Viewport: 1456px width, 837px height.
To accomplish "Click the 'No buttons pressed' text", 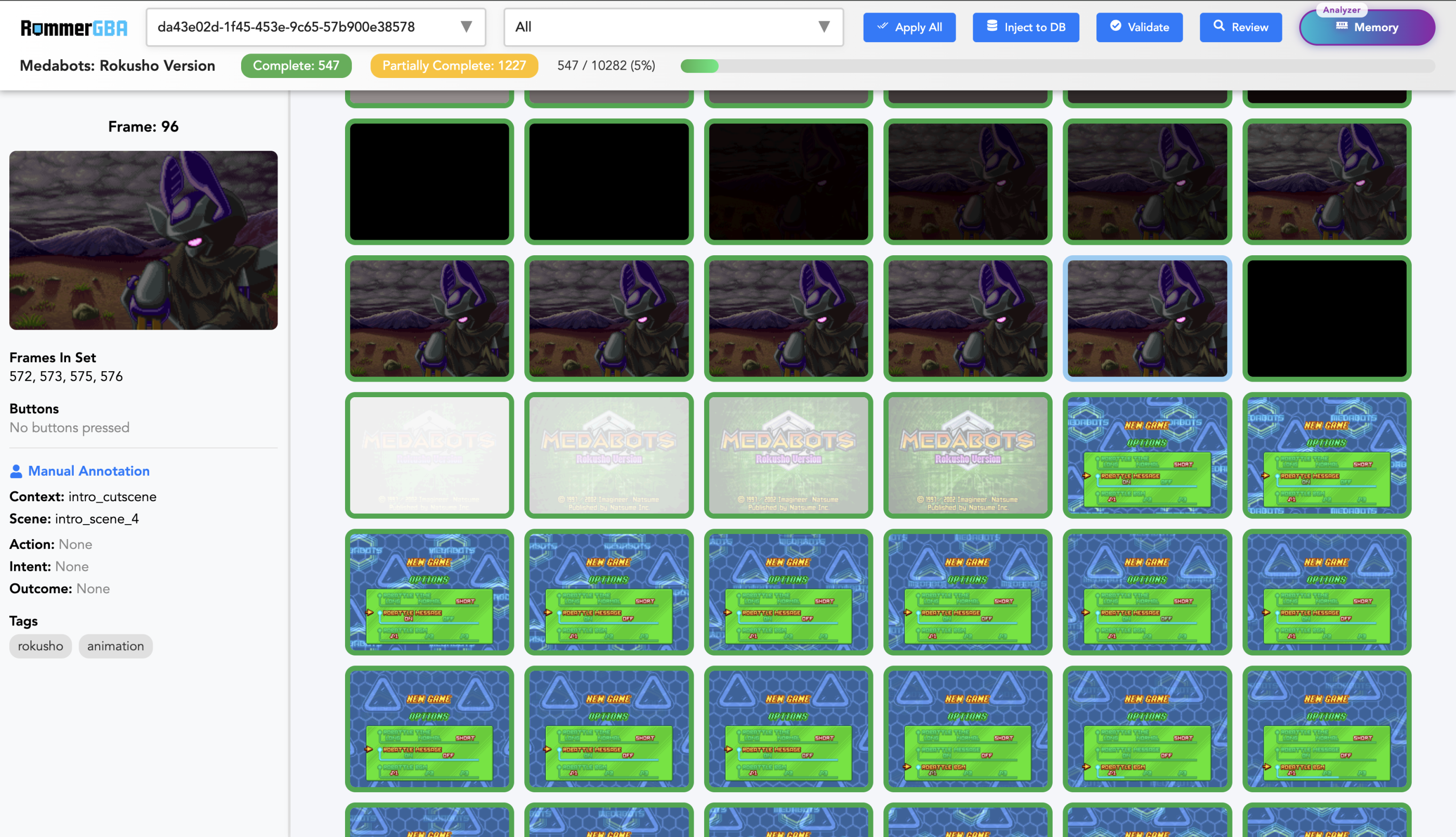I will point(70,428).
